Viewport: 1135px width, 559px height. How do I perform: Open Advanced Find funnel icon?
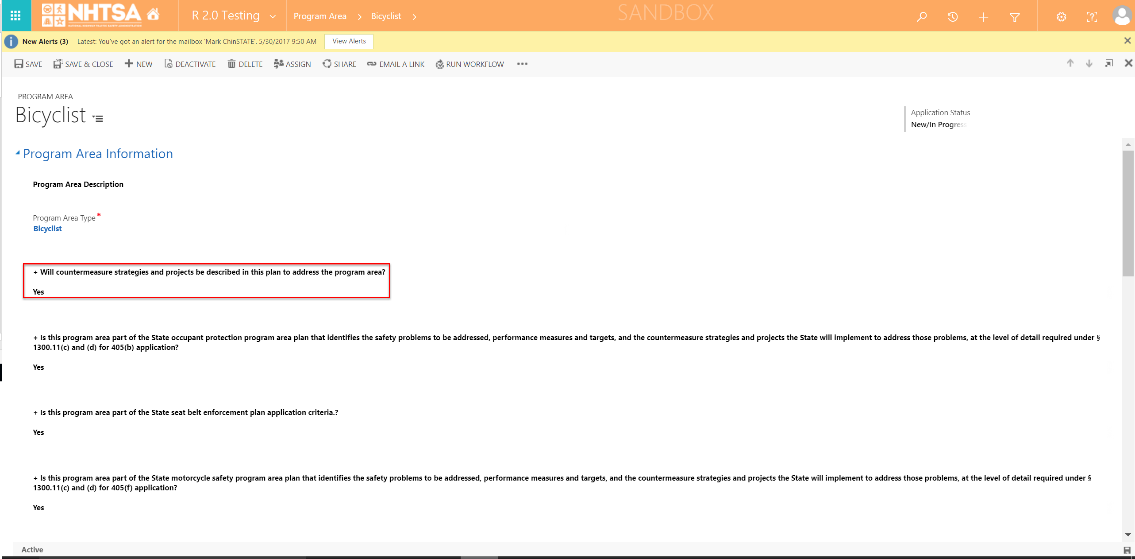tap(1015, 17)
